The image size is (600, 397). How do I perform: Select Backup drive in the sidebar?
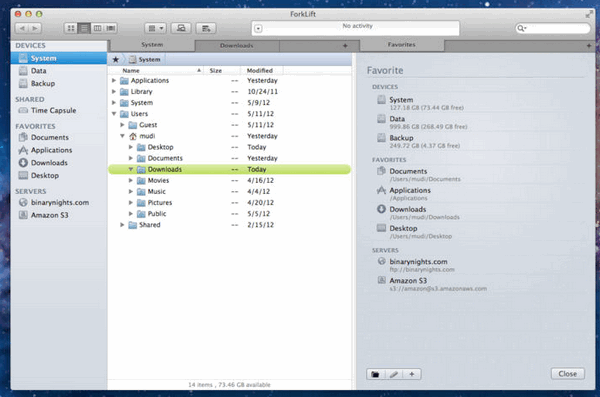click(59, 83)
